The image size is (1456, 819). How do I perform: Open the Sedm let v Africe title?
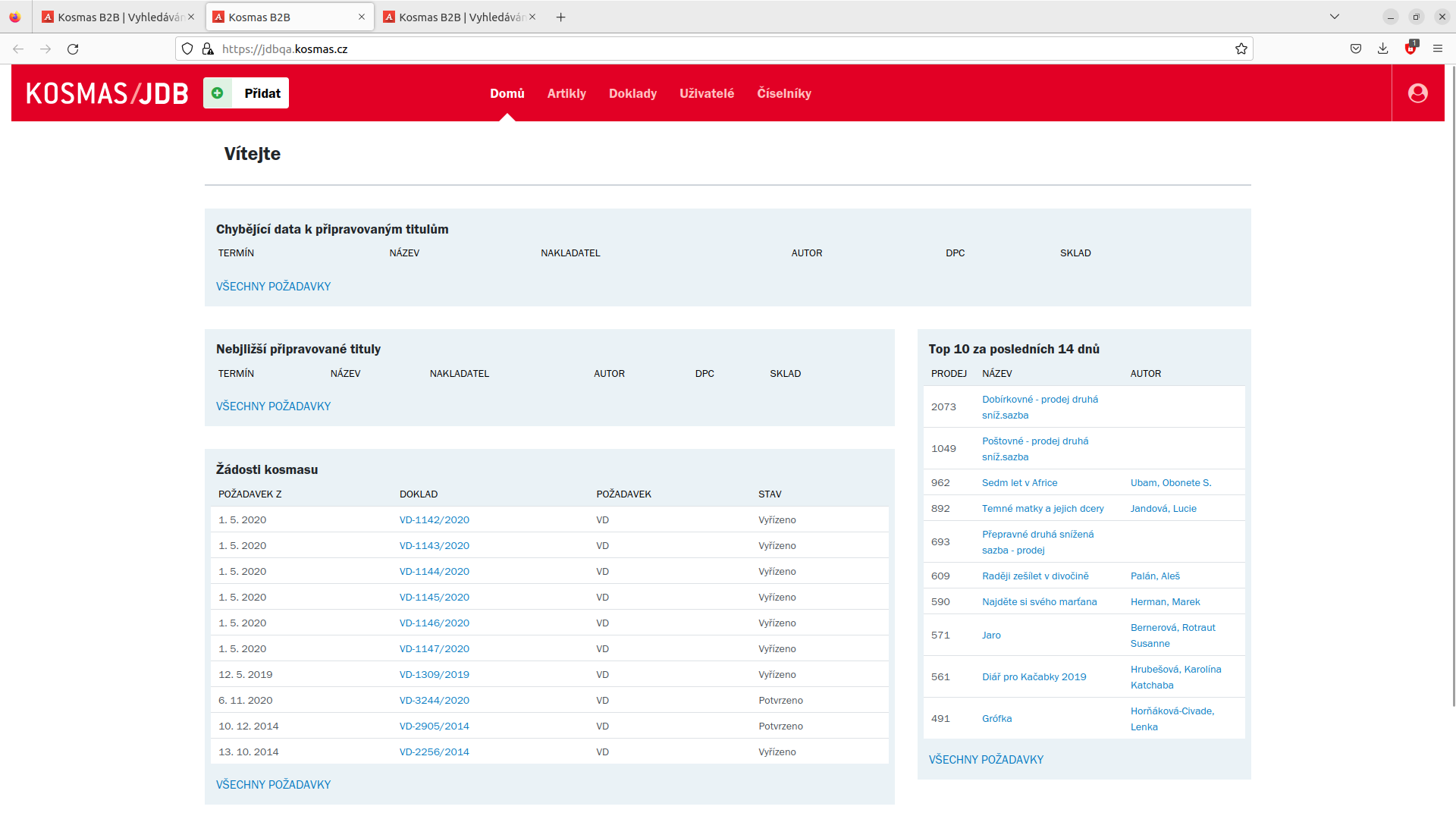click(1019, 483)
